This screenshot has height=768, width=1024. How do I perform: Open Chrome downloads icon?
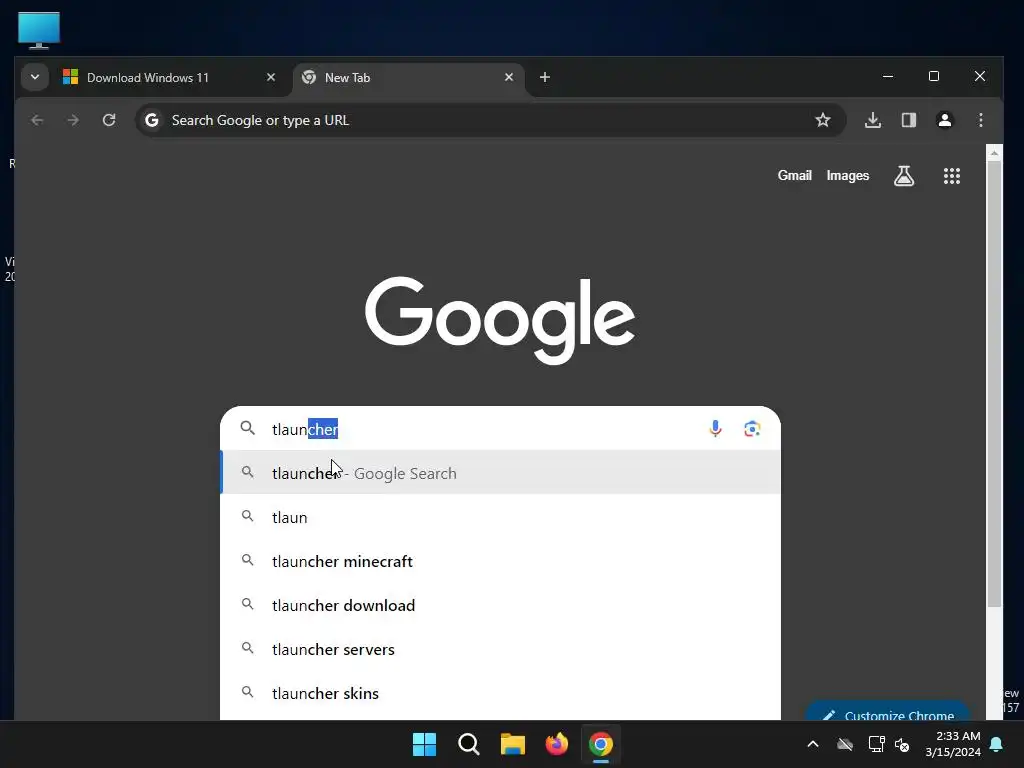[x=872, y=120]
